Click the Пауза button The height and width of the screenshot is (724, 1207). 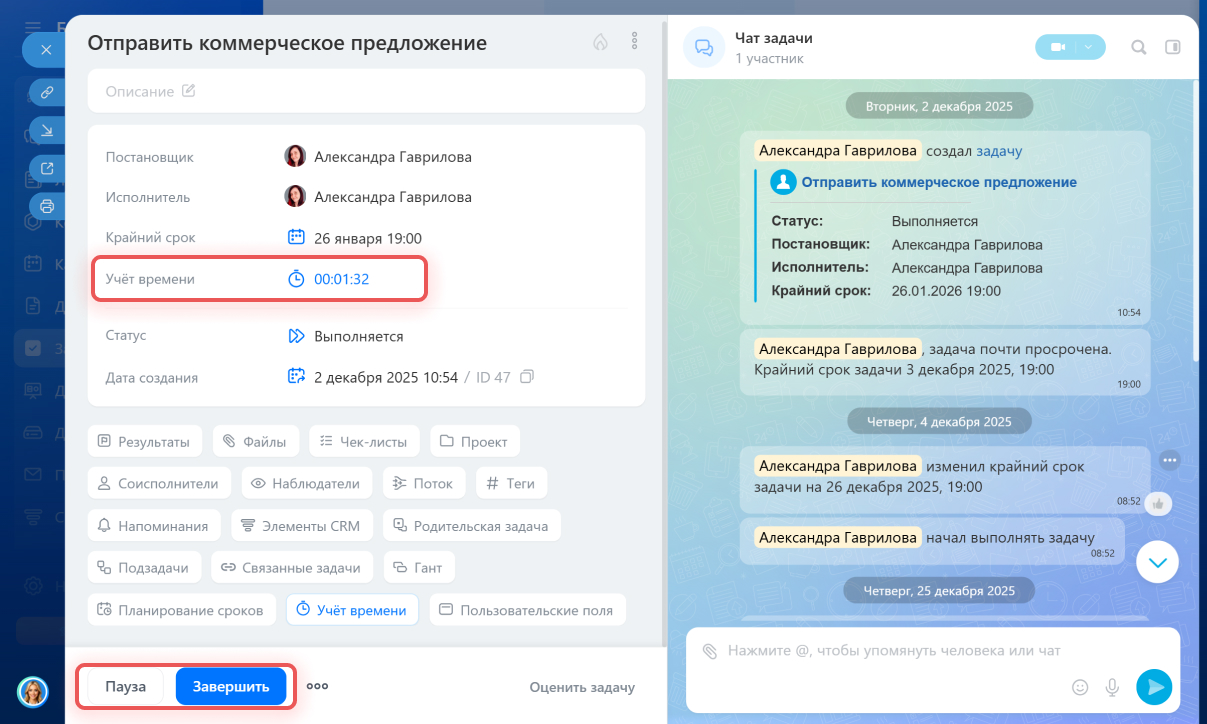coord(126,686)
